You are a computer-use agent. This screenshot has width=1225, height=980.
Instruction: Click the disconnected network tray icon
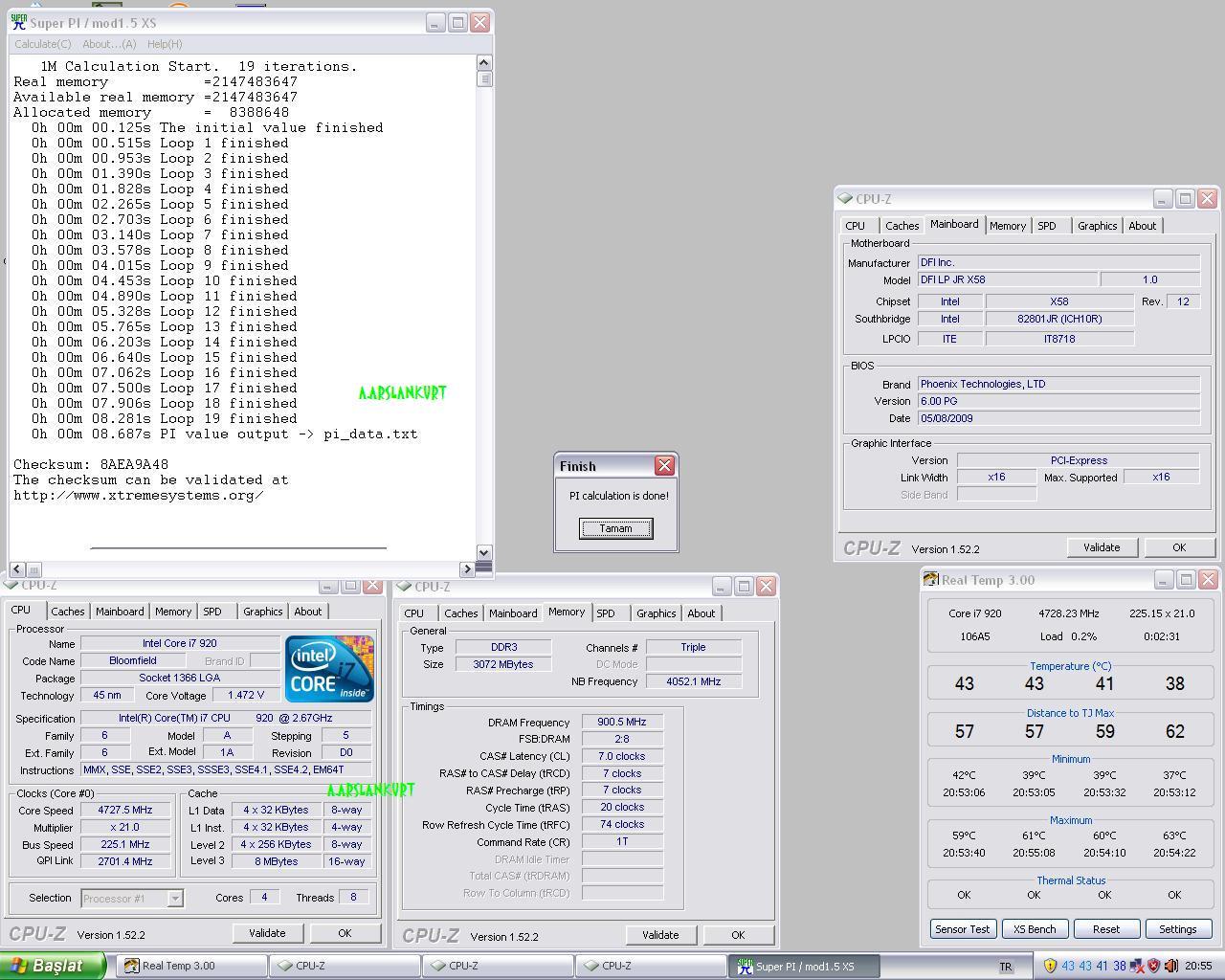point(1137,966)
